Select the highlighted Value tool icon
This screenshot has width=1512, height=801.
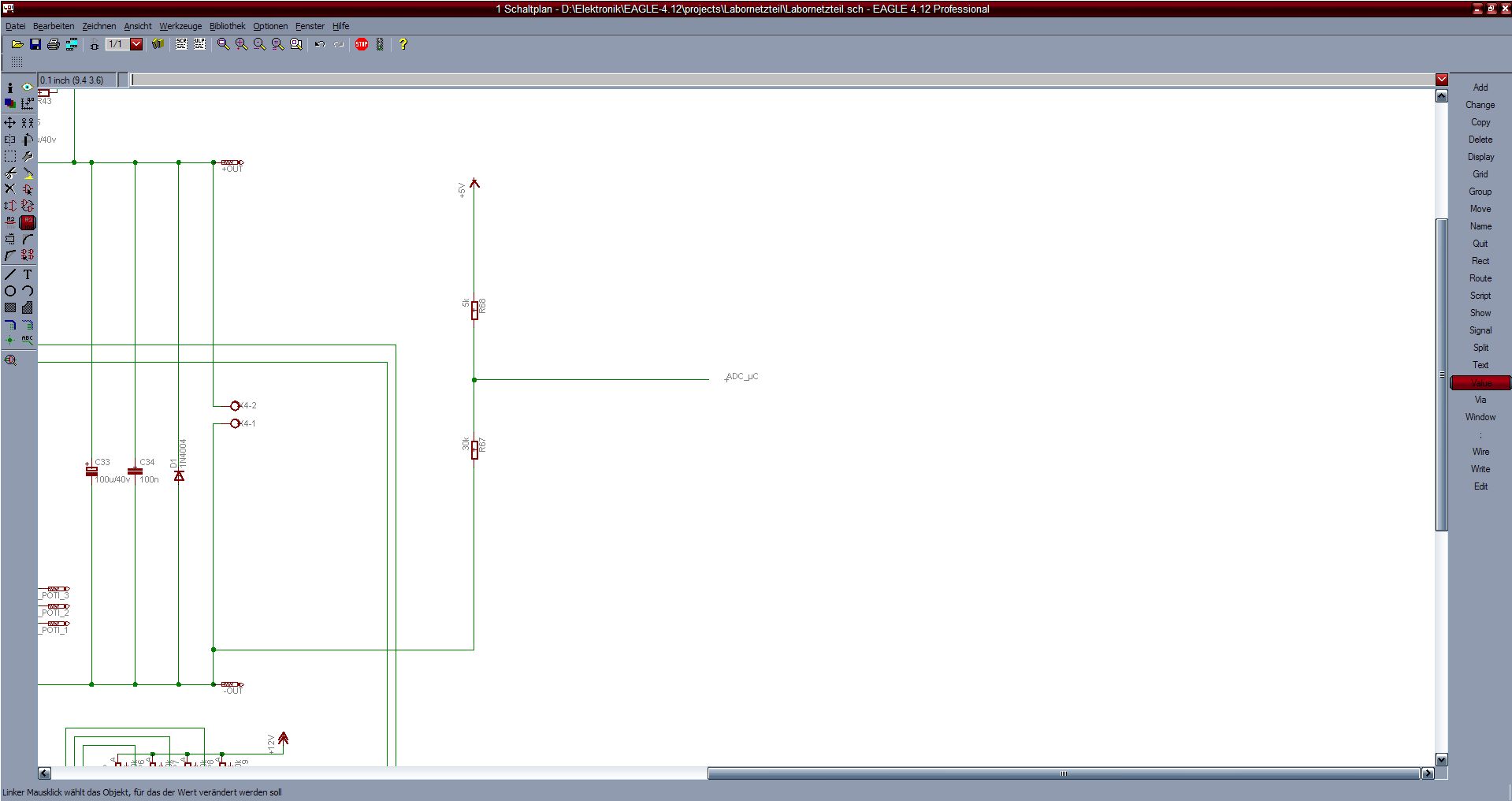click(x=28, y=222)
